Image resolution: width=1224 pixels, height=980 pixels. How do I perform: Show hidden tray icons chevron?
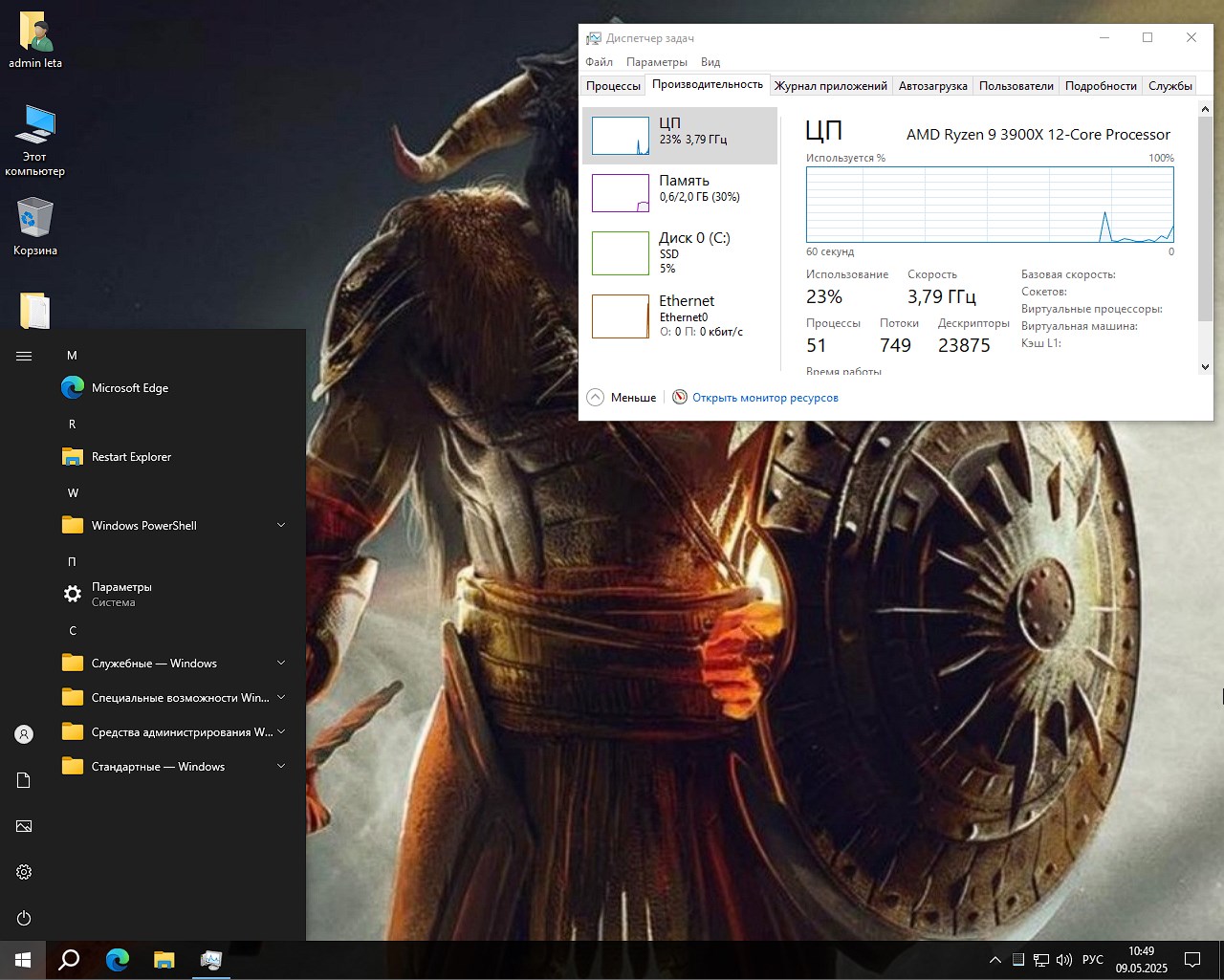pyautogui.click(x=994, y=960)
